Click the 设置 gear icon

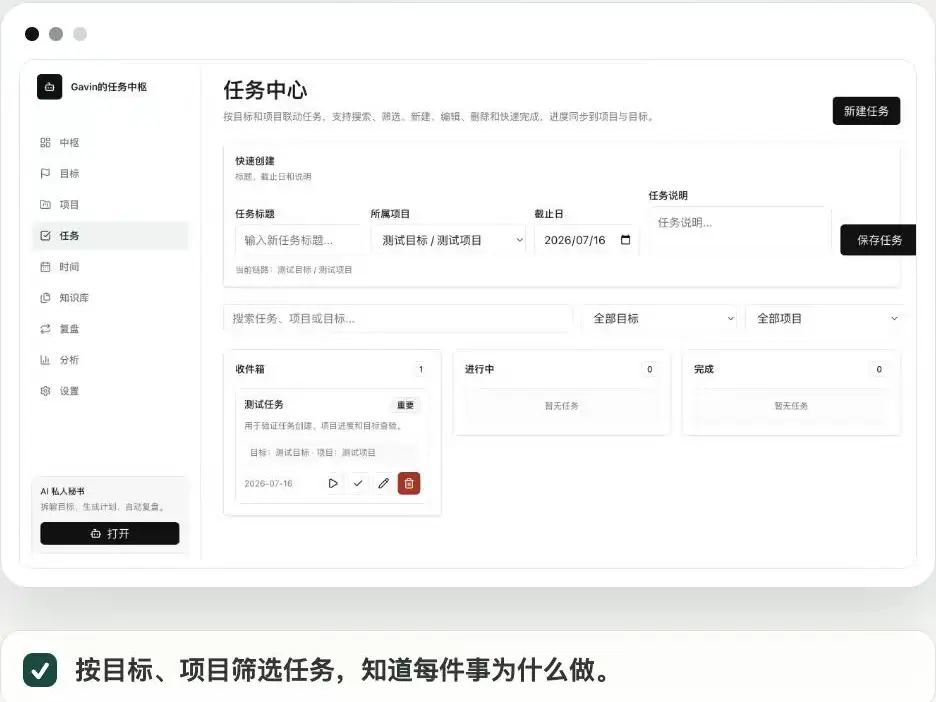[x=45, y=391]
